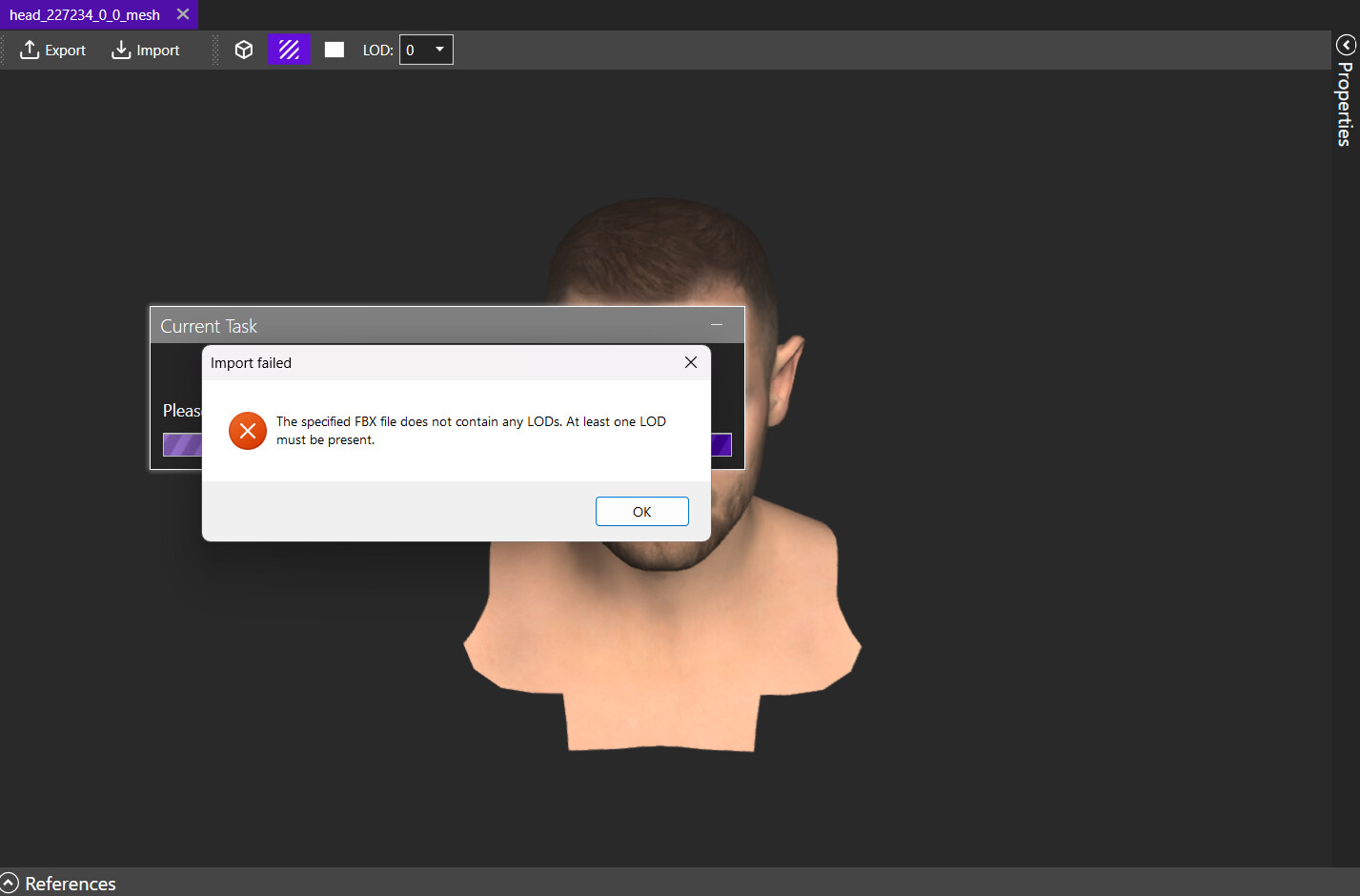Click the References label in bottom bar
Viewport: 1360px width, 896px height.
71,884
